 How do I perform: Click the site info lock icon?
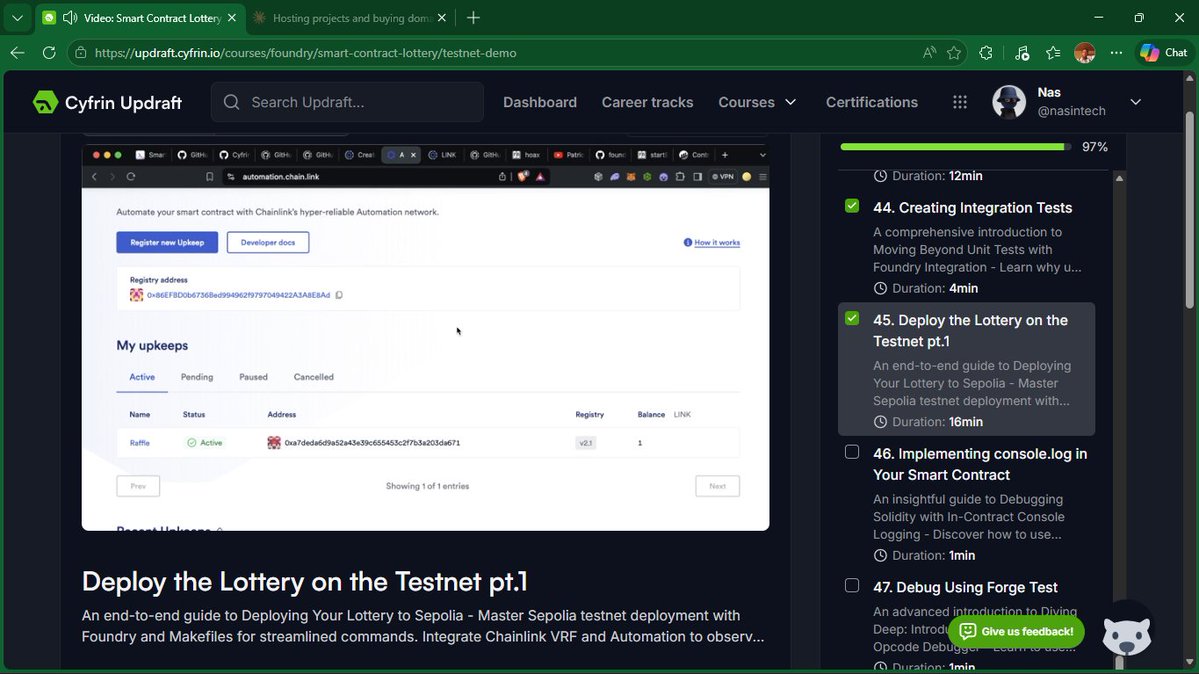point(80,53)
